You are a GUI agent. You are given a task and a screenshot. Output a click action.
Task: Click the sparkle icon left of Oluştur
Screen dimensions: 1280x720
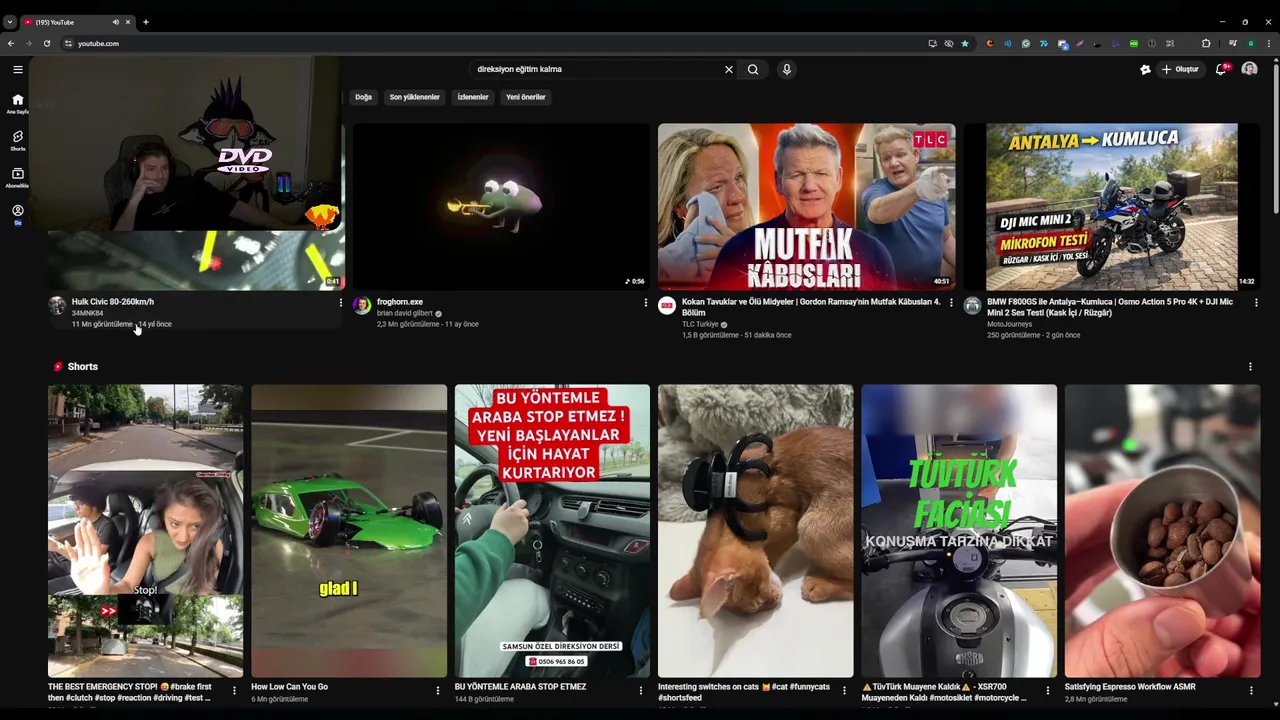point(1145,69)
